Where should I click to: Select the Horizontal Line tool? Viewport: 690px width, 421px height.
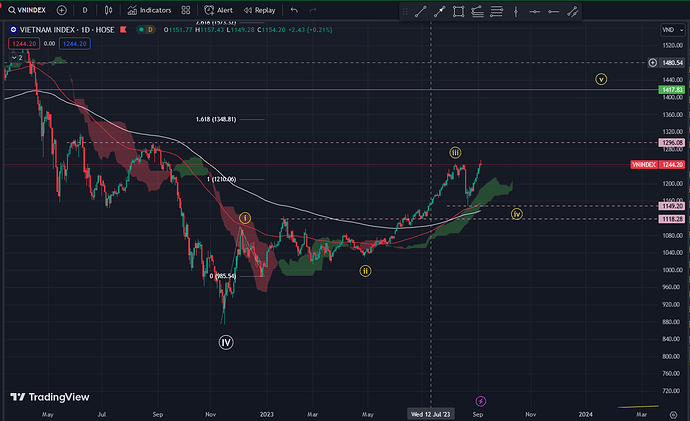pyautogui.click(x=535, y=11)
